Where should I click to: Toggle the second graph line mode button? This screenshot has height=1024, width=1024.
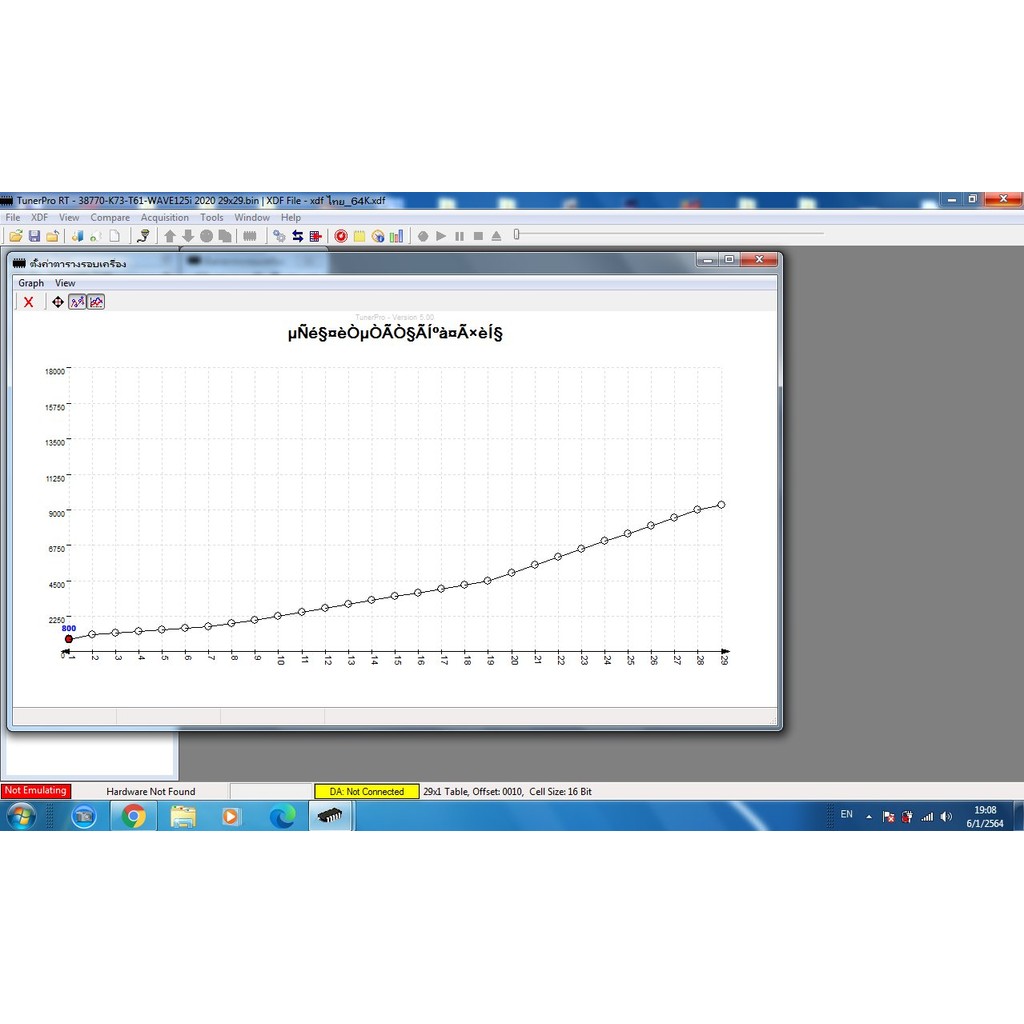(96, 302)
